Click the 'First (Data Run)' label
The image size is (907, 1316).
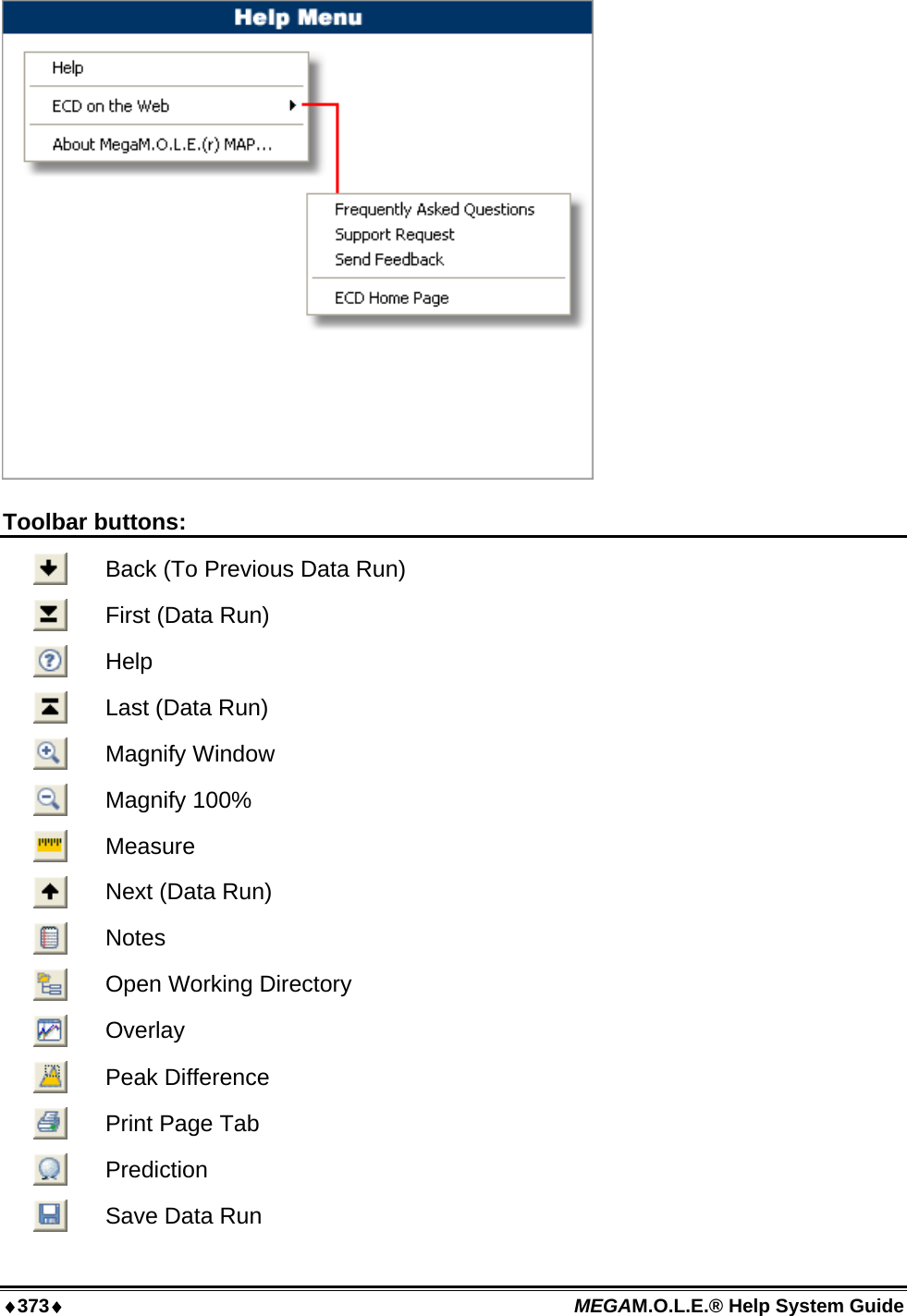(188, 615)
